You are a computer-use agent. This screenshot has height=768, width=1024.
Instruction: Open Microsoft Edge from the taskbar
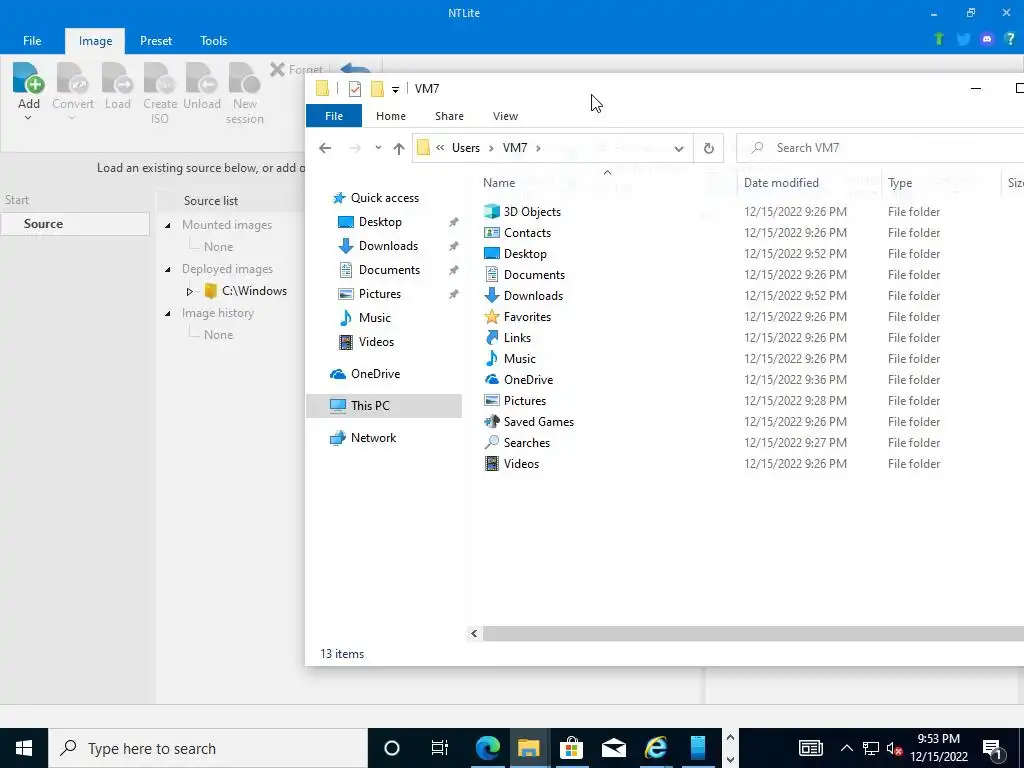pos(487,748)
